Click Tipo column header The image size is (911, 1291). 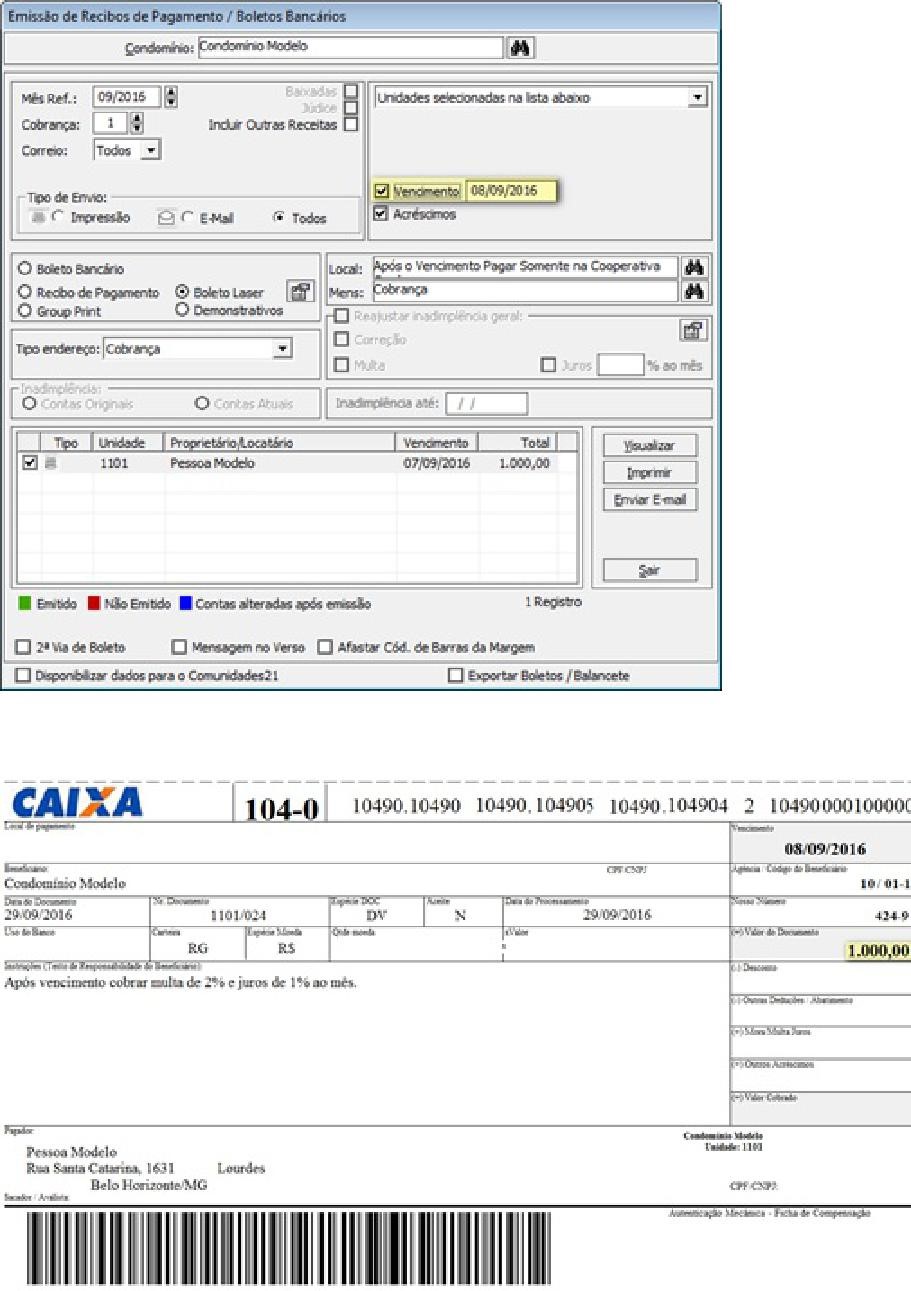pyautogui.click(x=66, y=442)
